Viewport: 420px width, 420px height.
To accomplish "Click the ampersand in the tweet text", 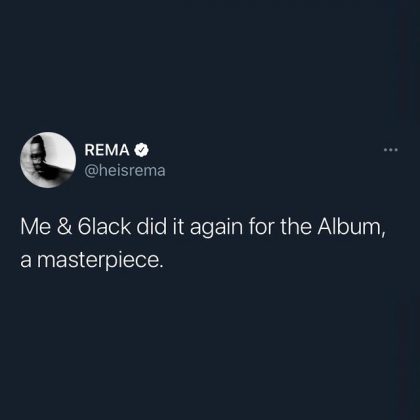I will click(64, 227).
